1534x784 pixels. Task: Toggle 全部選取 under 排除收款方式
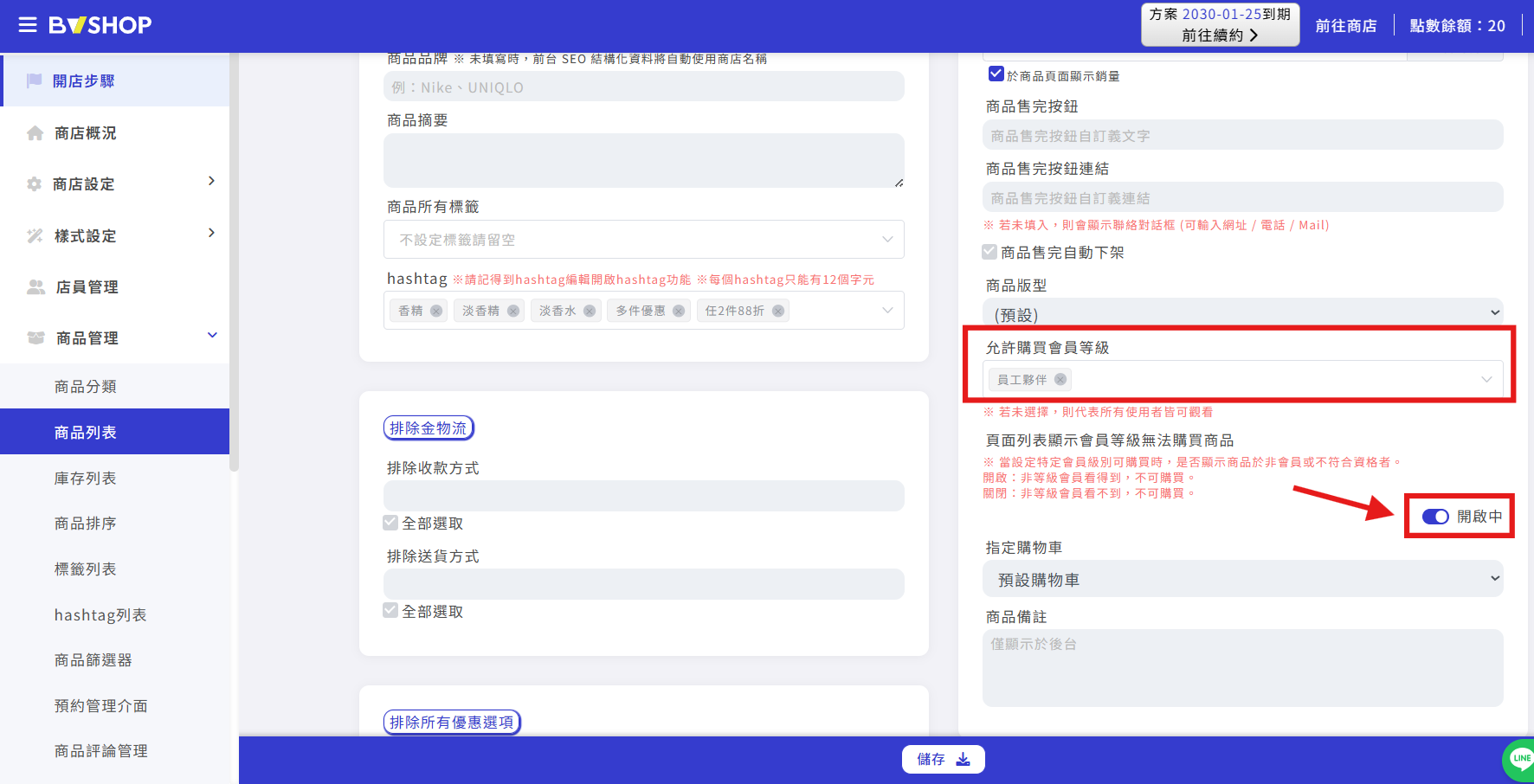390,522
